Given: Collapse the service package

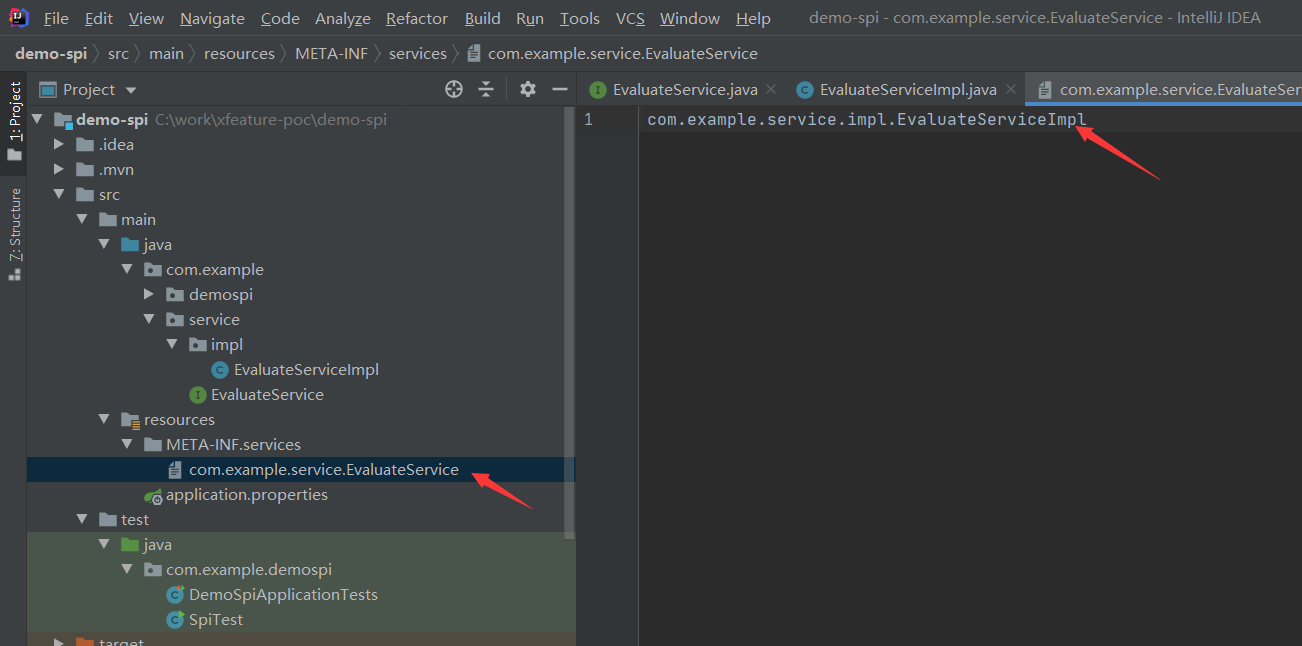Looking at the screenshot, I should [149, 320].
